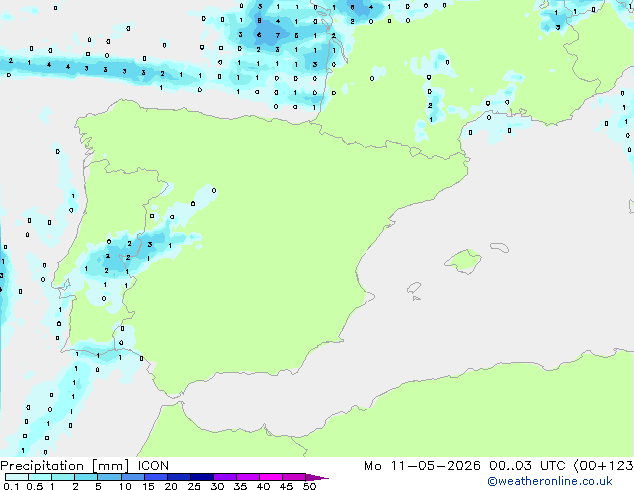The height and width of the screenshot is (490, 634).
Task: Click the Ibiza island outline
Action: click(414, 288)
